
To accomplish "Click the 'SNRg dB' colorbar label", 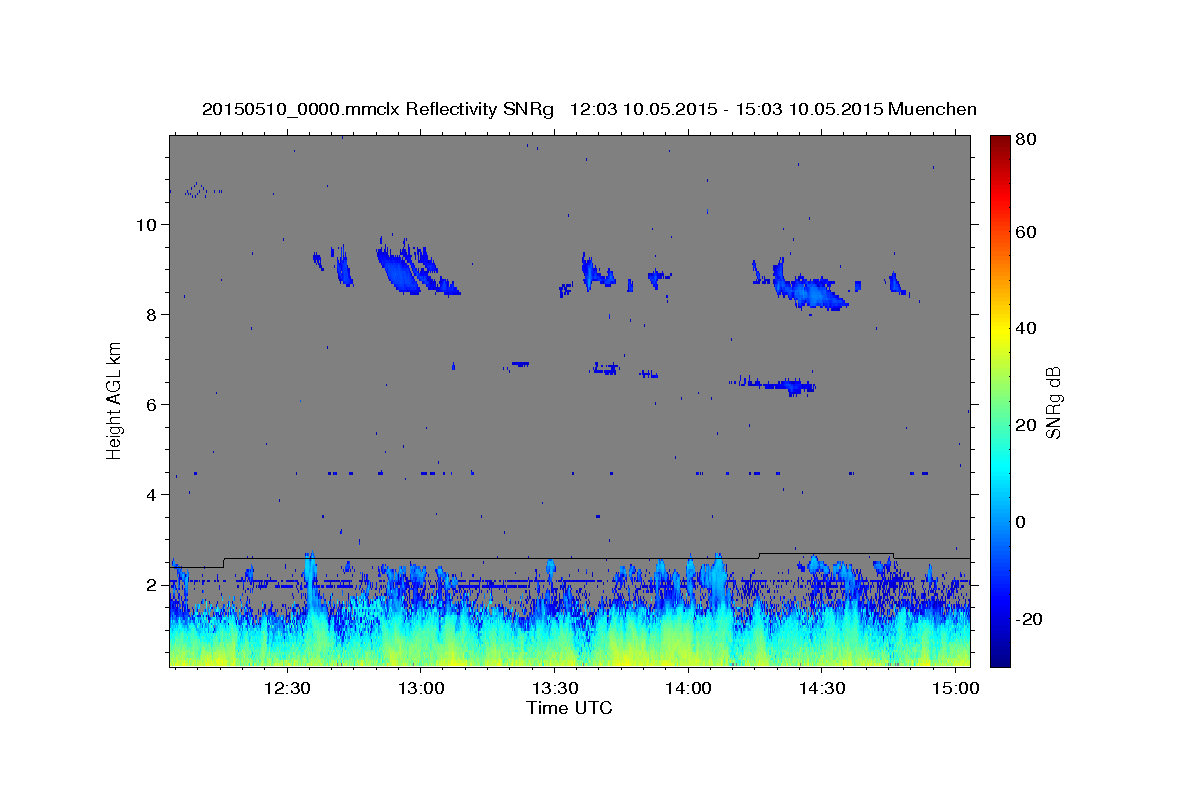I will [x=1052, y=401].
